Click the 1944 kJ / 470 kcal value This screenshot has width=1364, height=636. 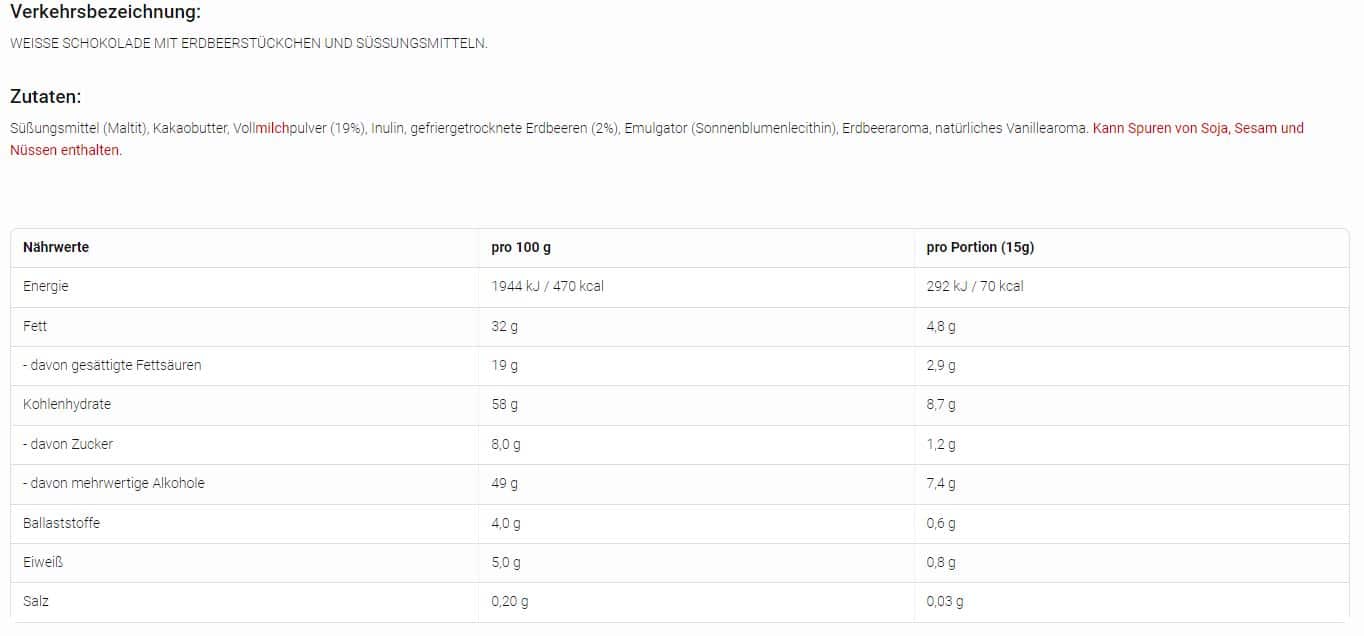547,286
